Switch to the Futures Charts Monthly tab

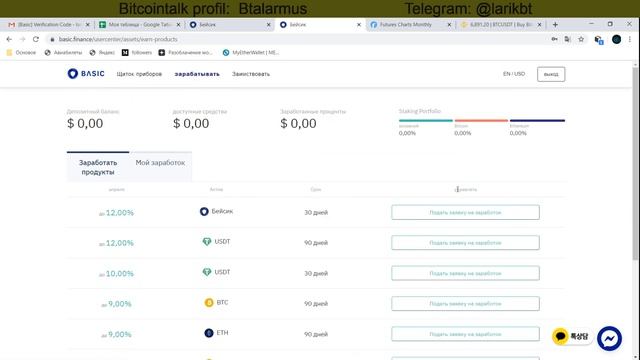pos(410,24)
